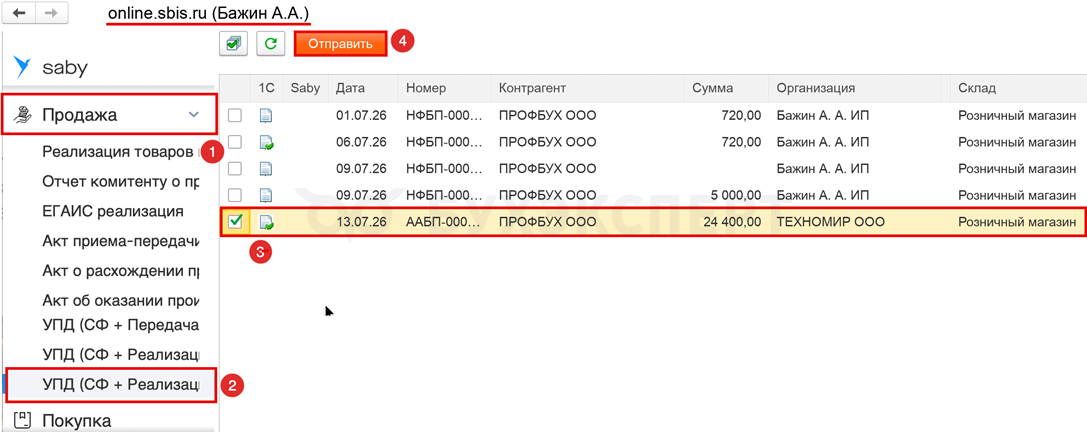Sort by the Контрагент column header
1087x432 pixels.
[x=588, y=88]
